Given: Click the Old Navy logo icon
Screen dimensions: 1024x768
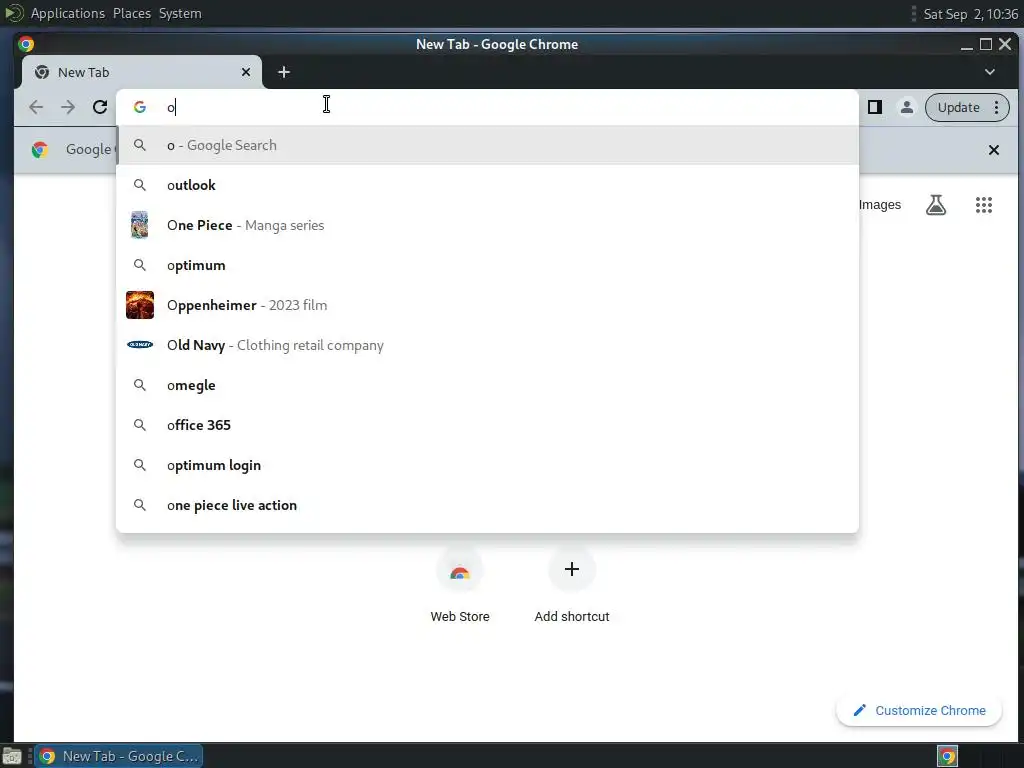Looking at the screenshot, I should click(140, 345).
